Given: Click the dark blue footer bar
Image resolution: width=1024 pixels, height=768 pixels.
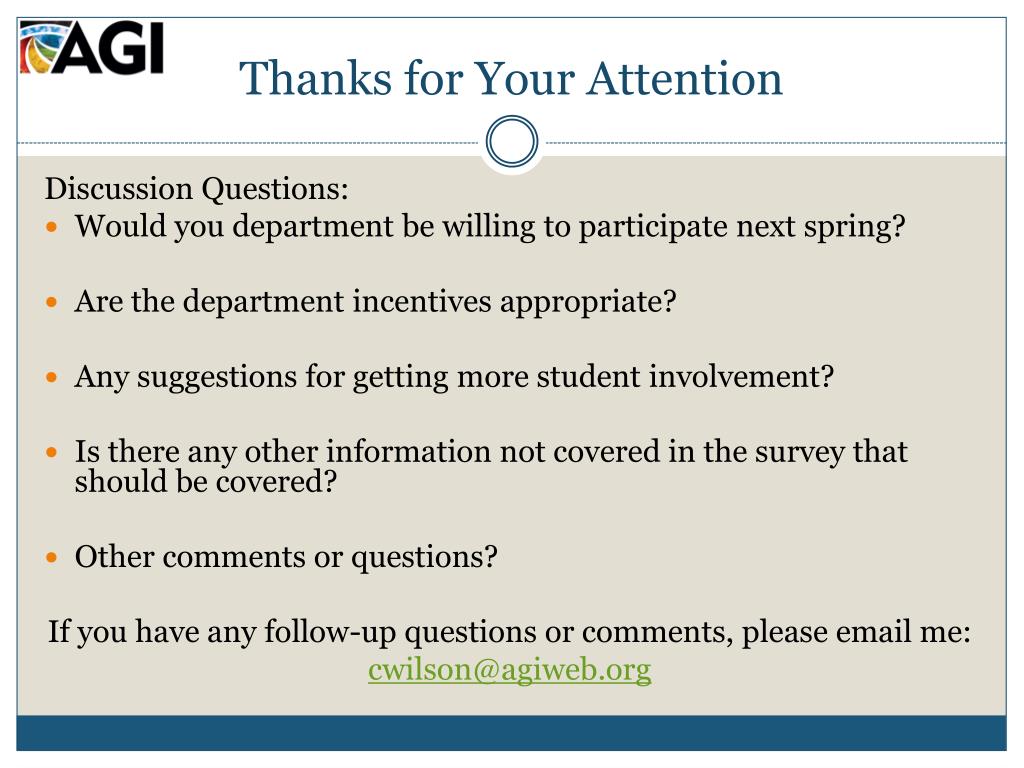Looking at the screenshot, I should tap(511, 733).
